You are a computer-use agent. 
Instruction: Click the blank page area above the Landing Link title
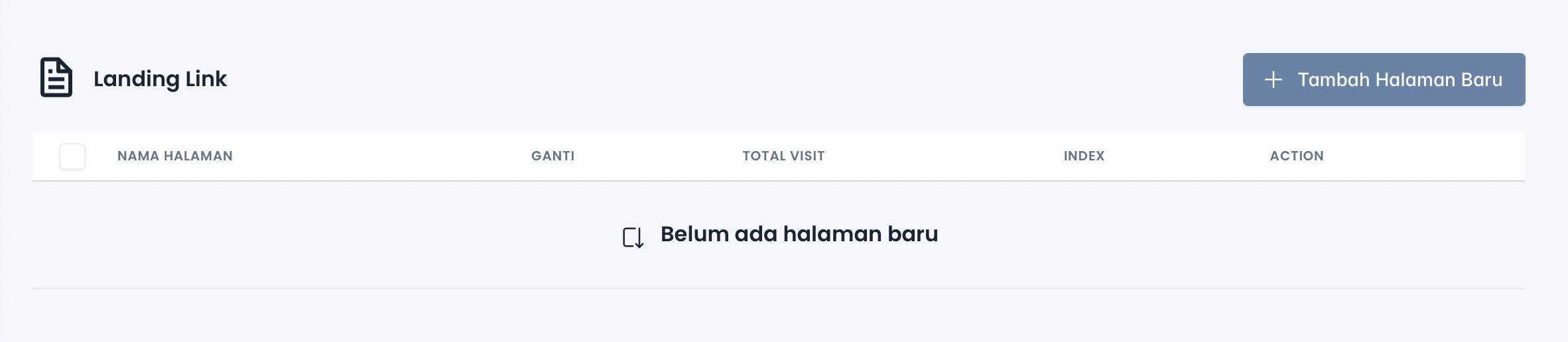tap(265, 23)
